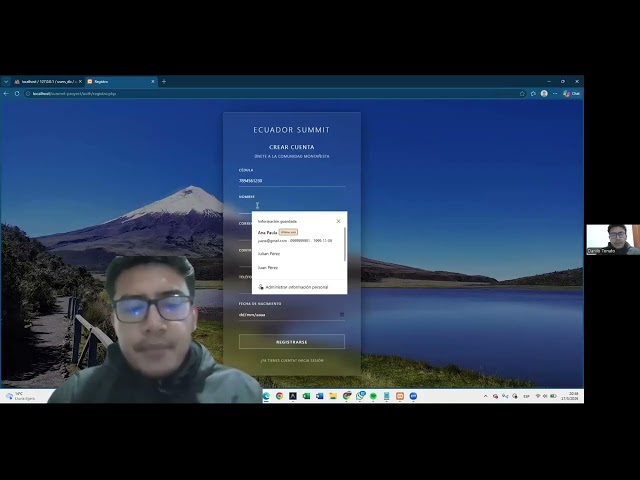Viewport: 640px width, 480px height.
Task: Open the blue round app in taskbar
Action: coord(413,396)
